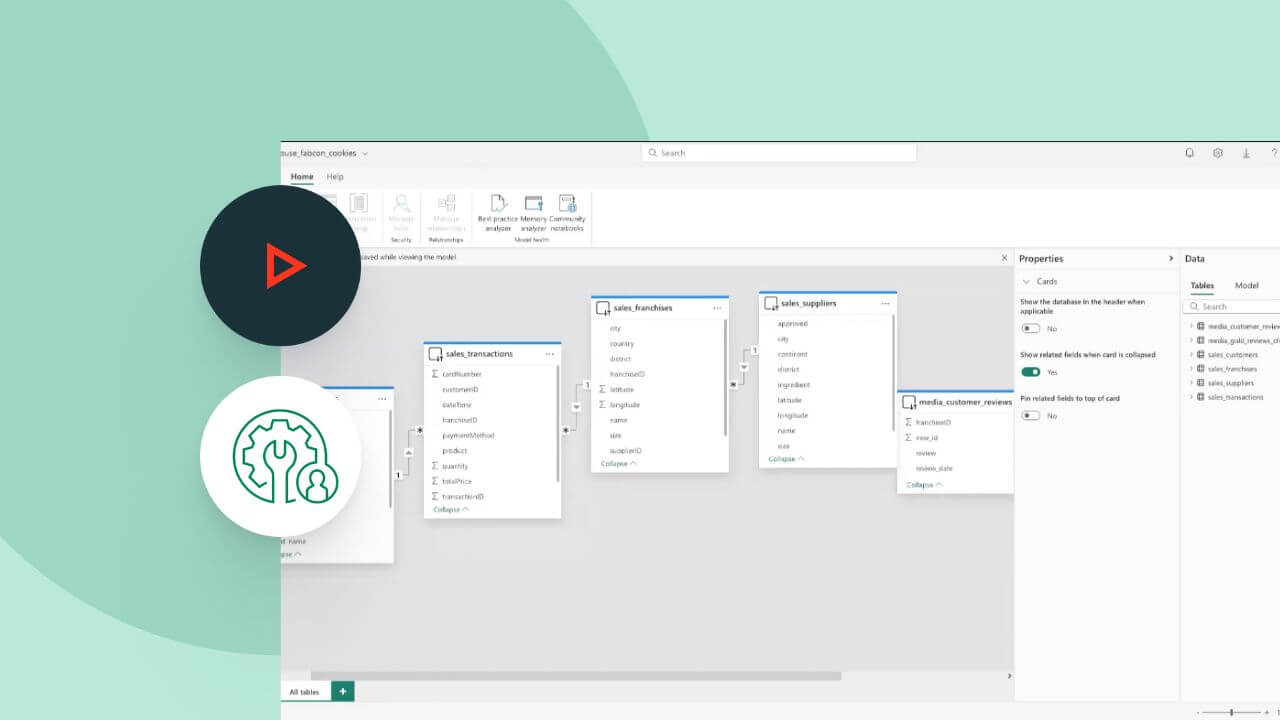Open the Help ribbon tab
The image size is (1280, 720).
[x=335, y=177]
